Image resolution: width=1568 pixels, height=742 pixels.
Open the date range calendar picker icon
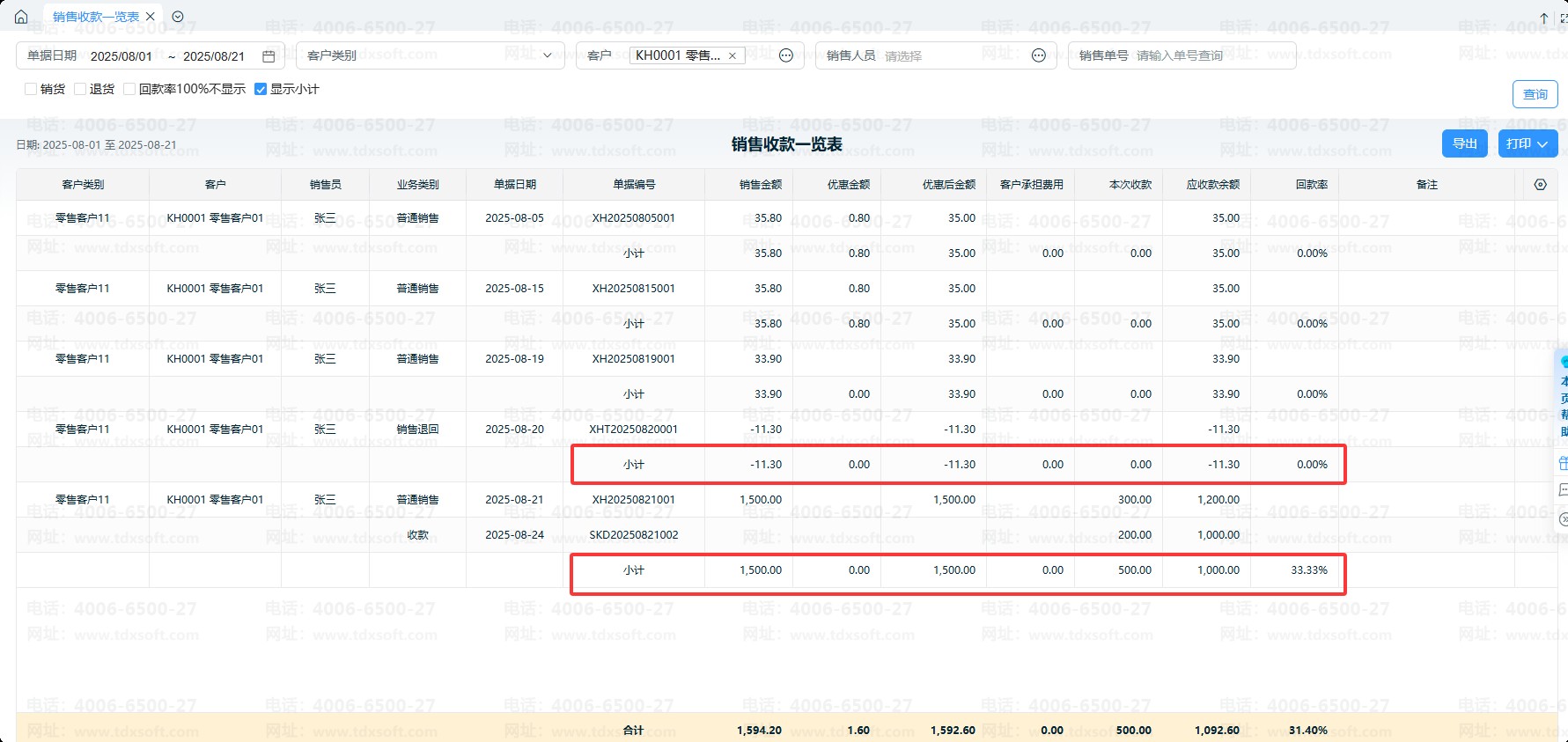269,56
